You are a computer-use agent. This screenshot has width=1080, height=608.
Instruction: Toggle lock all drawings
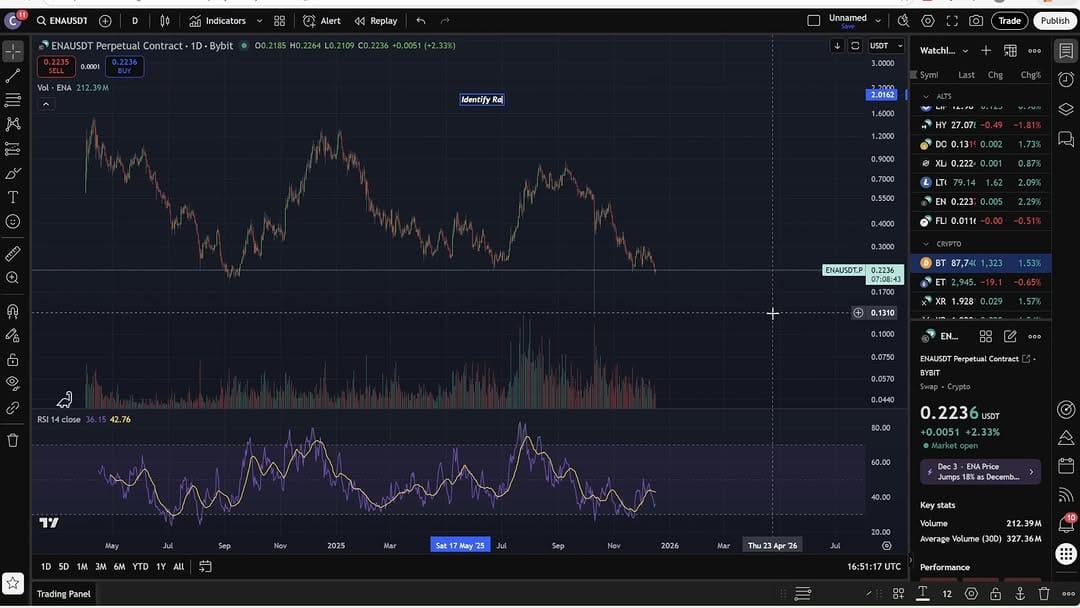pos(12,359)
